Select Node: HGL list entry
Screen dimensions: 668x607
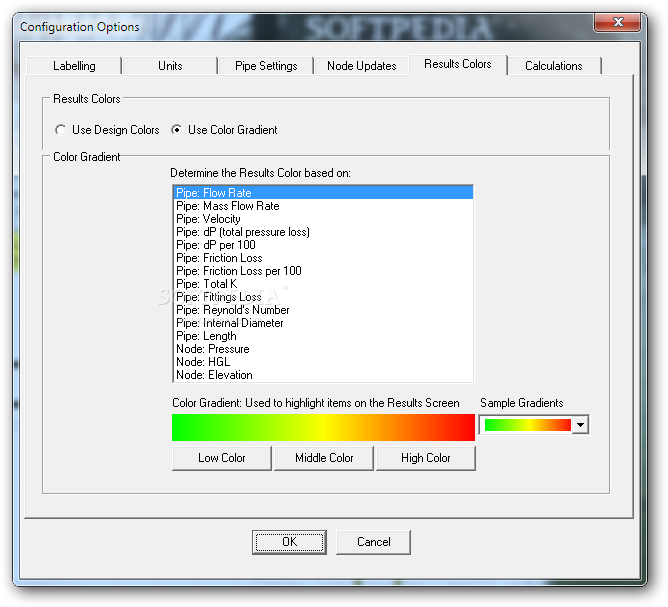[x=323, y=362]
